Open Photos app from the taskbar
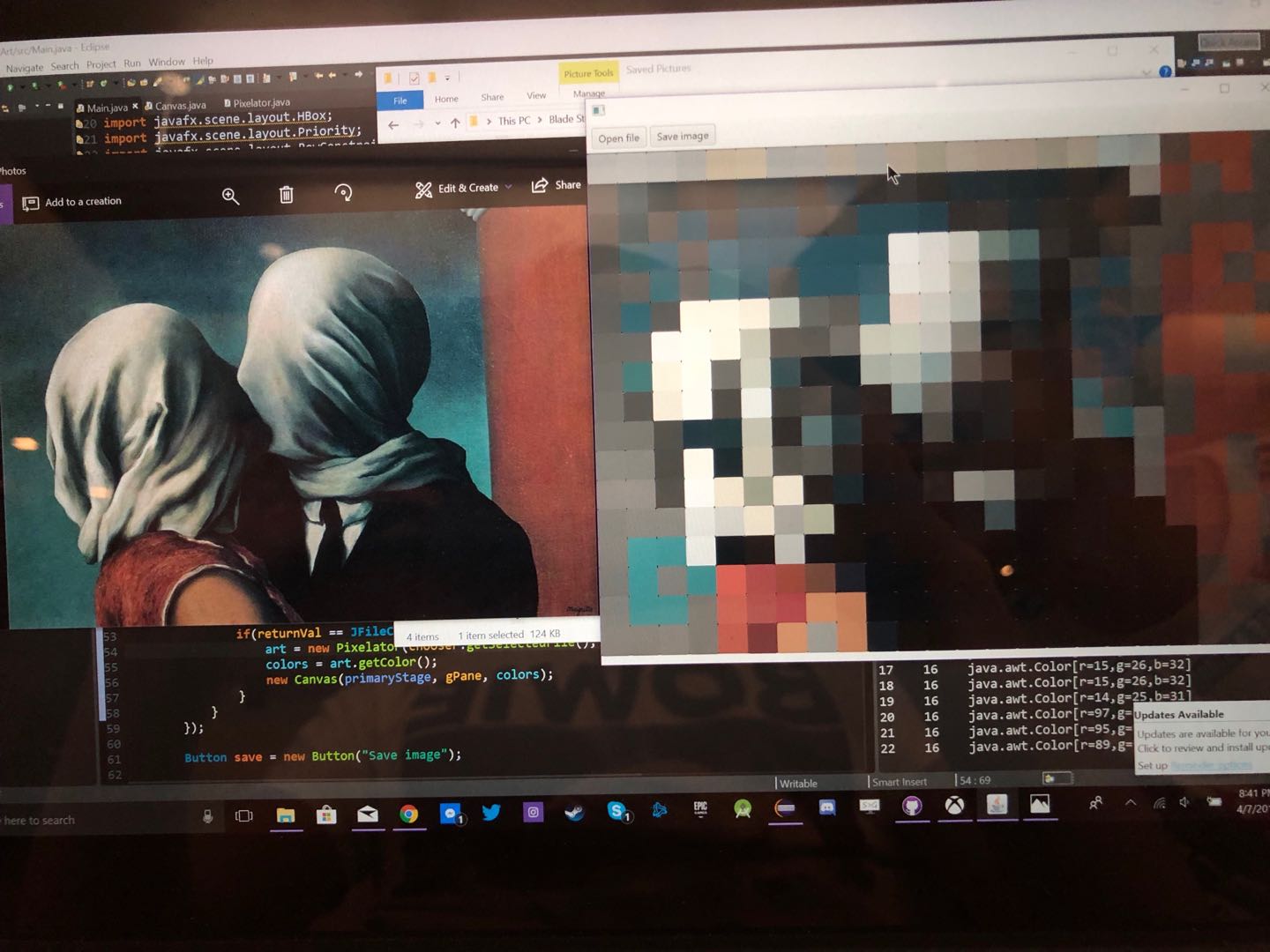The image size is (1270, 952). (1040, 803)
